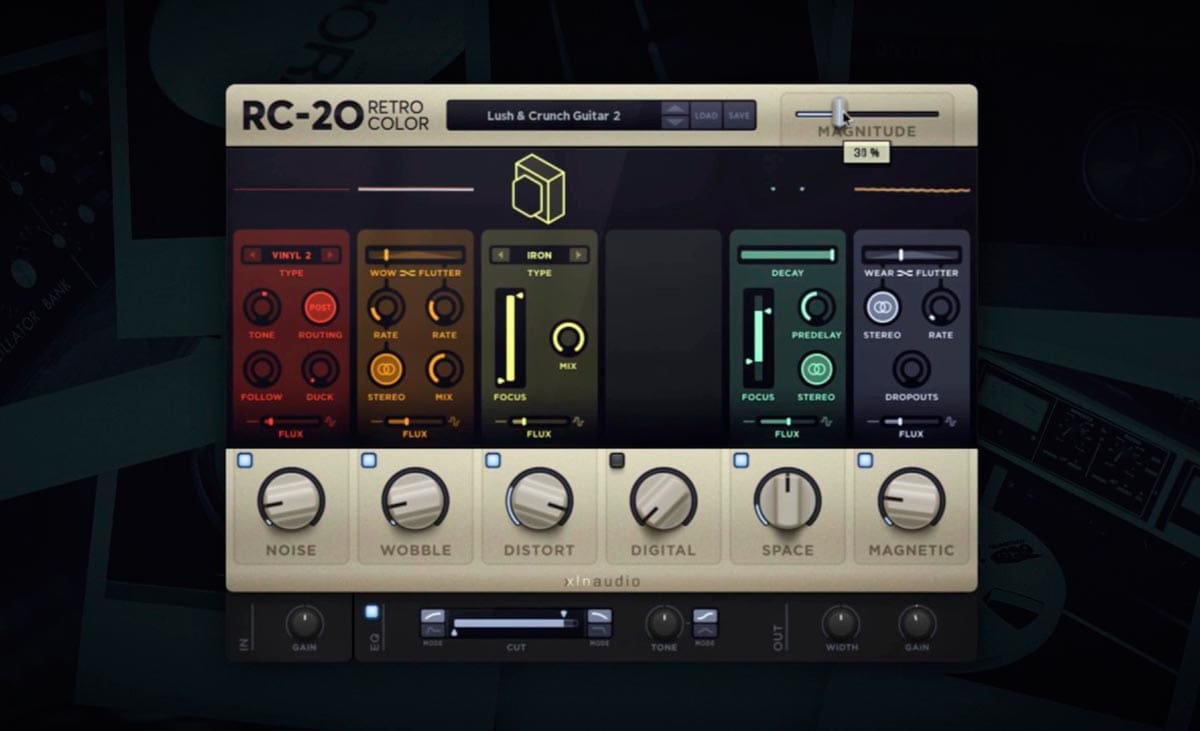Click the large MAGNETIC amount knob
1200x731 pixels.
click(x=911, y=499)
